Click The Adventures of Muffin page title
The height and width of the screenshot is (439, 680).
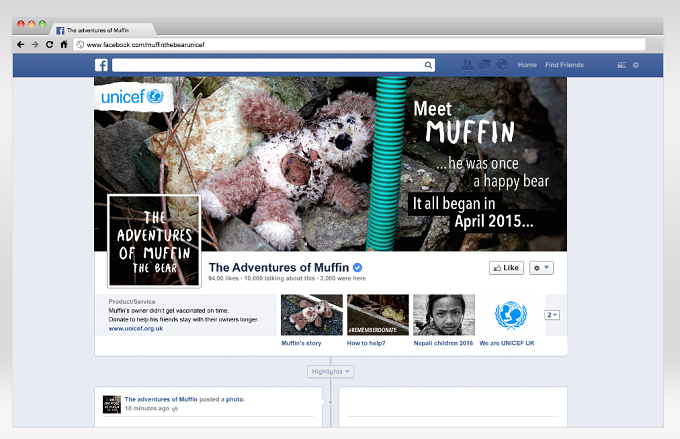(x=279, y=267)
